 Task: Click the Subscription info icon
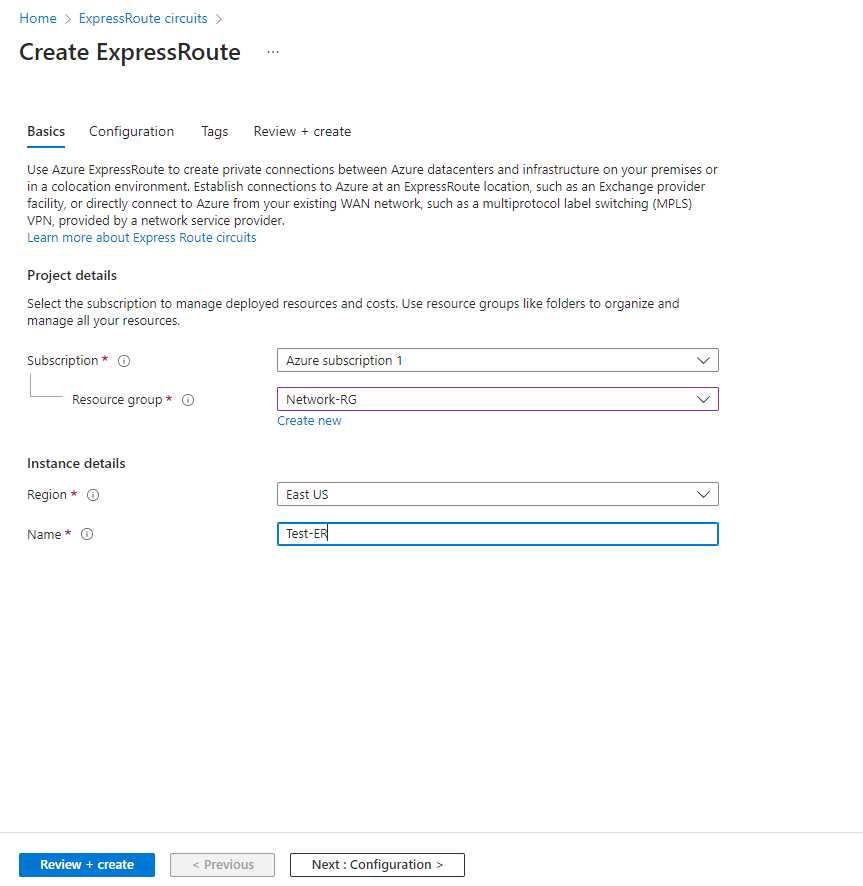(x=125, y=361)
